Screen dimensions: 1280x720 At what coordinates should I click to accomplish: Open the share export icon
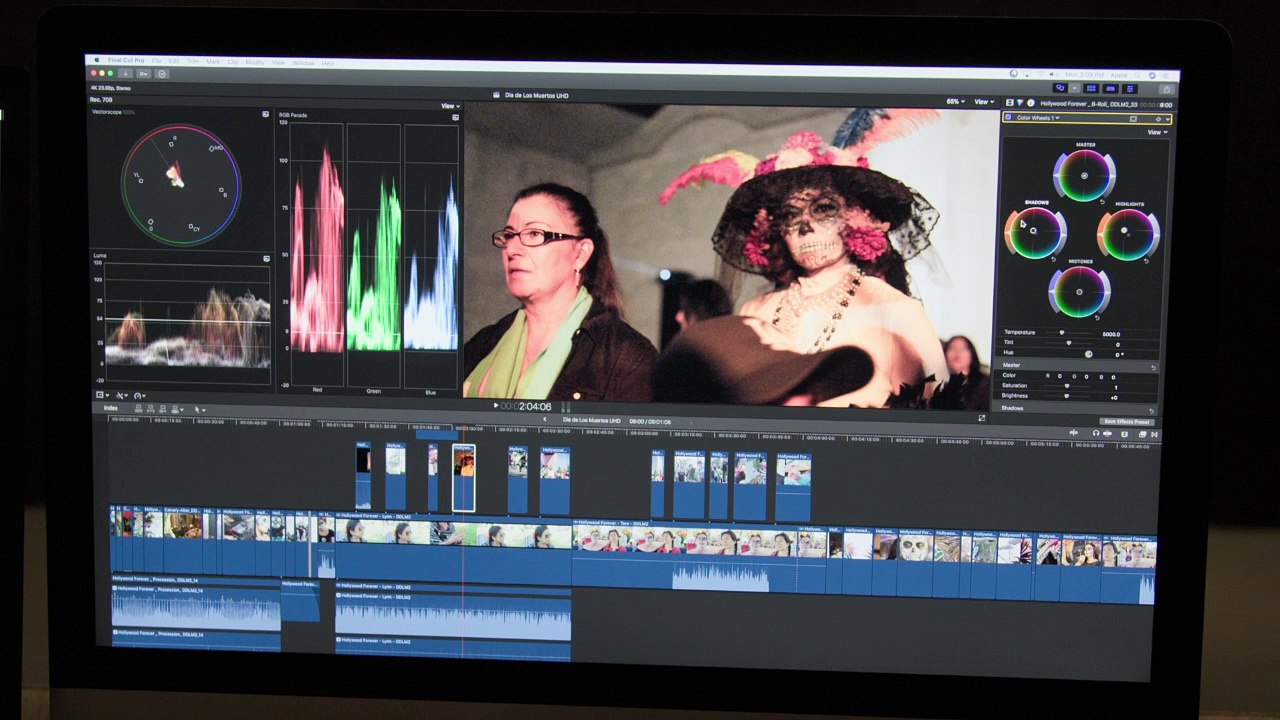[x=1166, y=89]
